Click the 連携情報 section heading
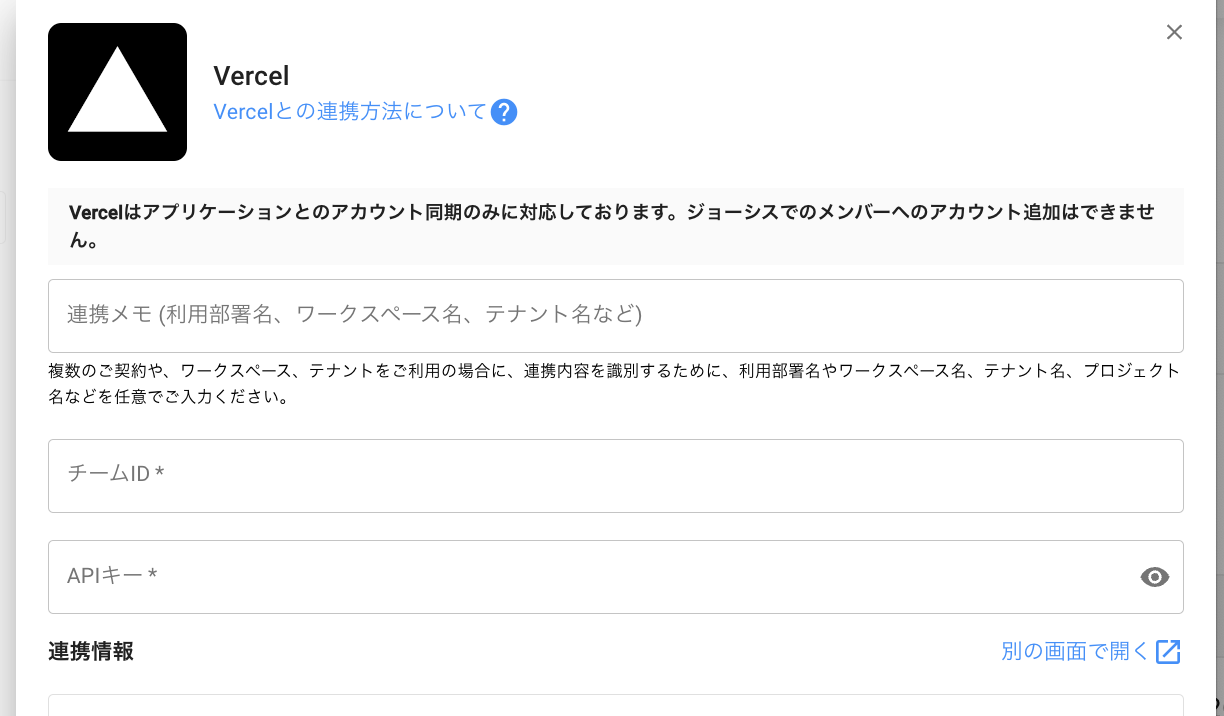The image size is (1224, 716). (x=91, y=652)
